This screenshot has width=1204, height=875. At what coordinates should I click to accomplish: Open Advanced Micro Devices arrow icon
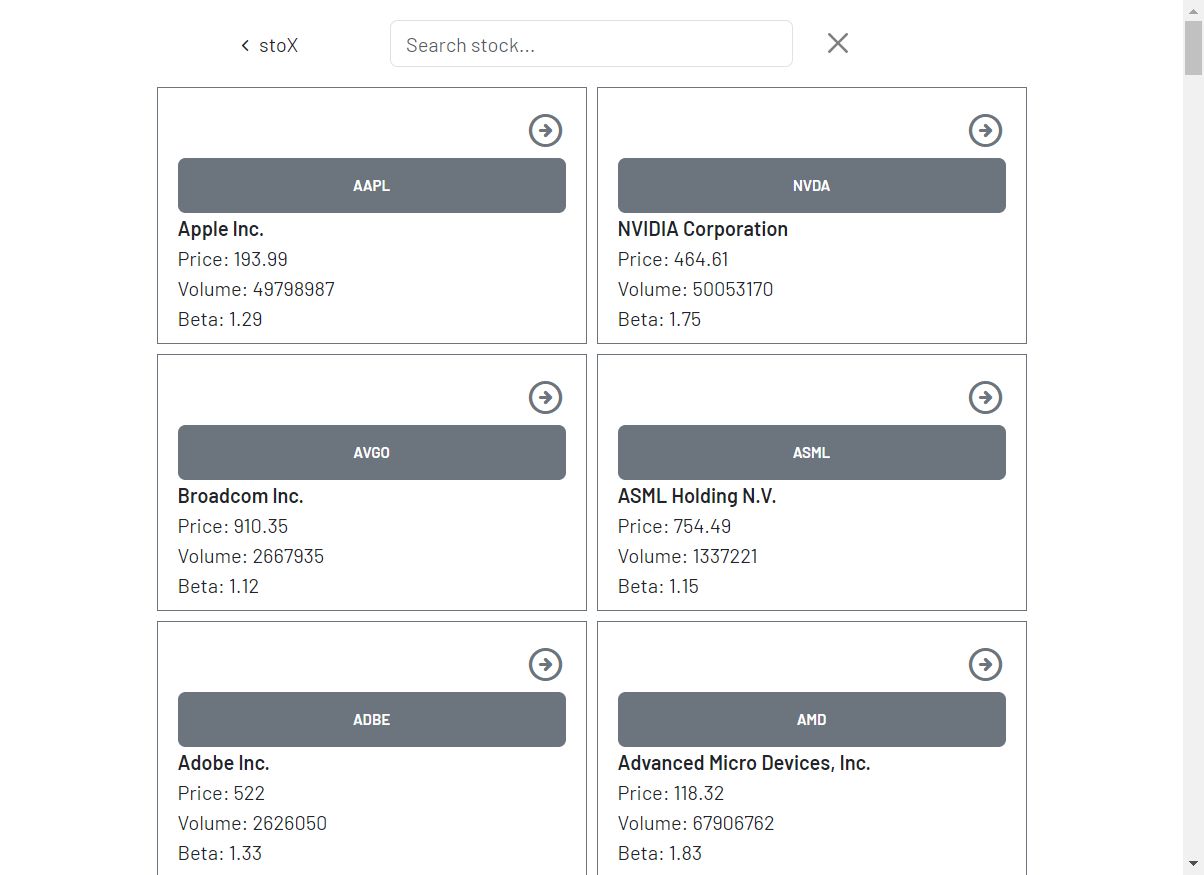[986, 664]
